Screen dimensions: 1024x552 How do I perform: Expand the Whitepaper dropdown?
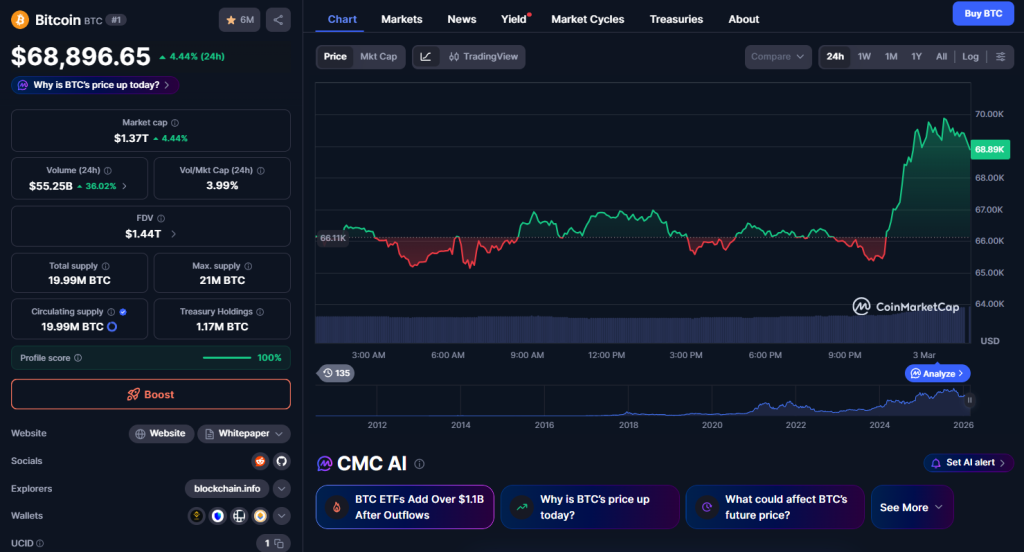244,433
